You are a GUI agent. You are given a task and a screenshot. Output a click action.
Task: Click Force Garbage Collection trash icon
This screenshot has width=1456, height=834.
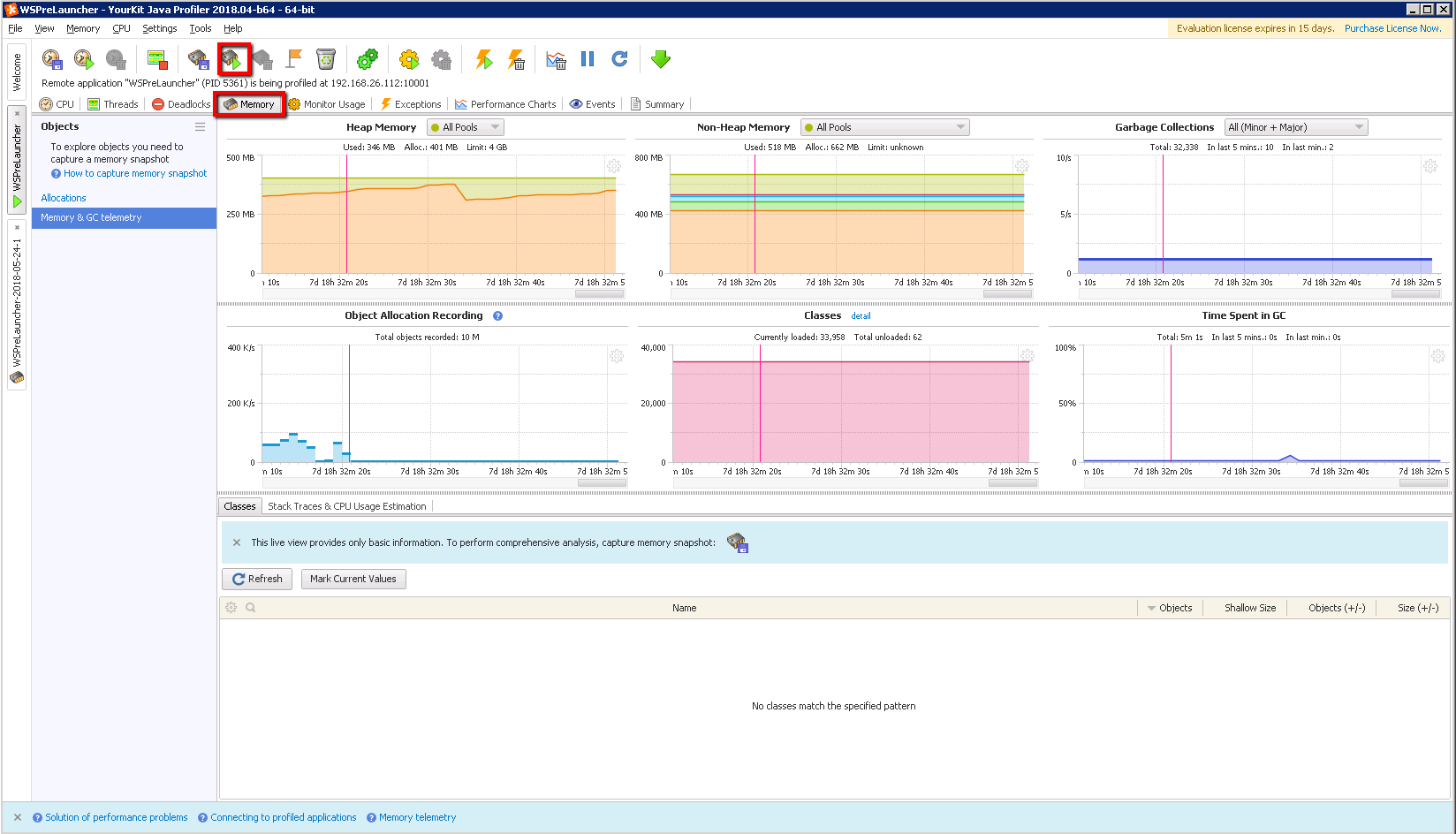[x=326, y=59]
